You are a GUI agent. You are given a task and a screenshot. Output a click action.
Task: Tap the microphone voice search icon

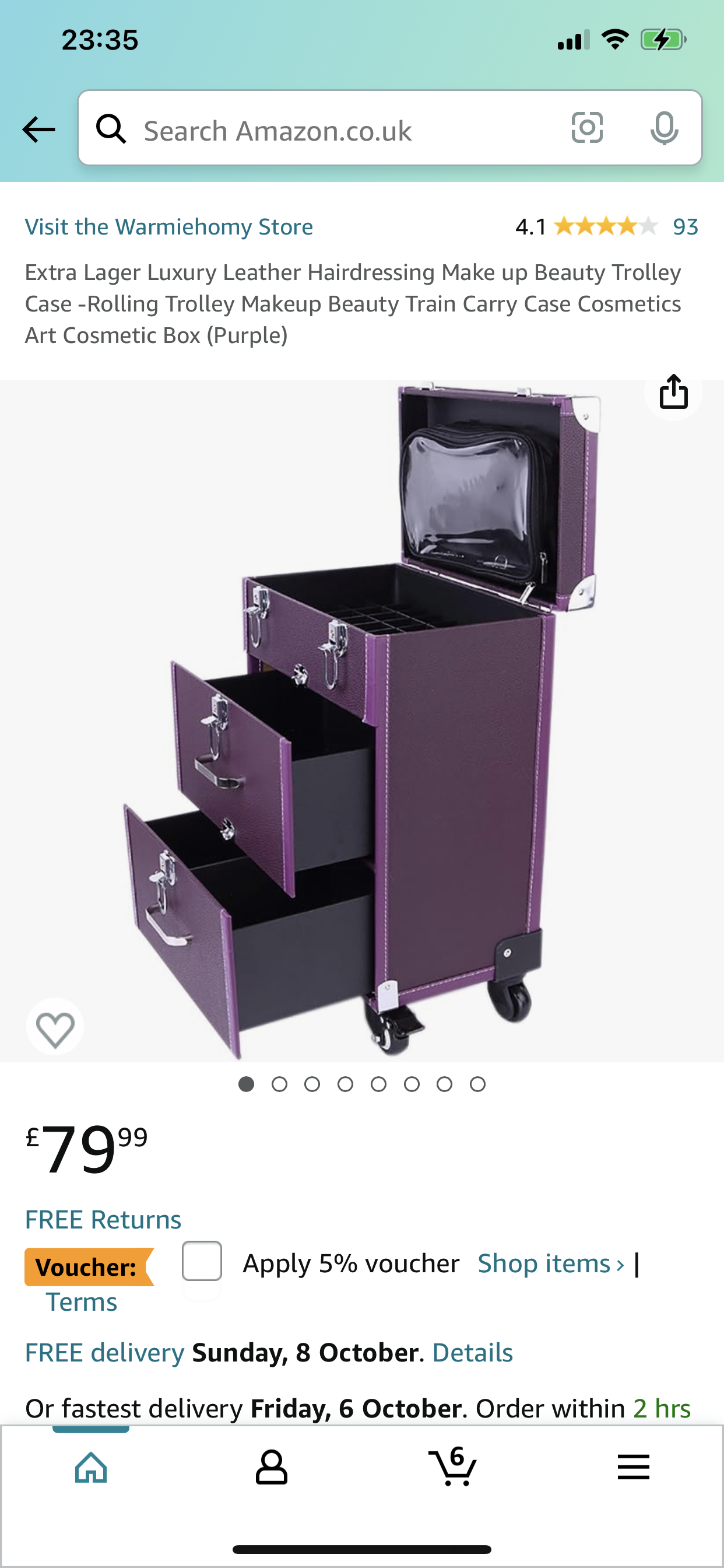click(664, 128)
